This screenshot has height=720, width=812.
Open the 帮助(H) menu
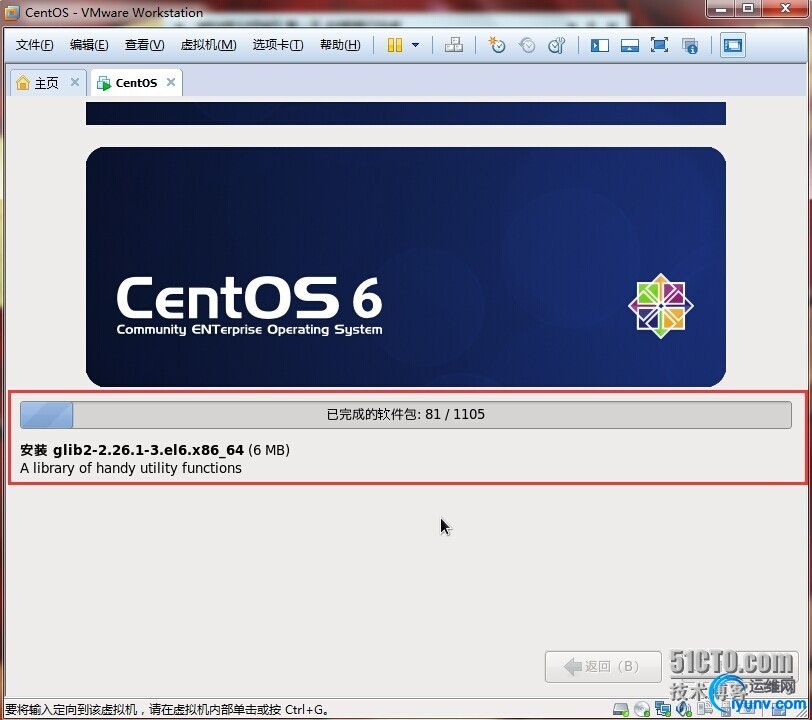click(340, 45)
